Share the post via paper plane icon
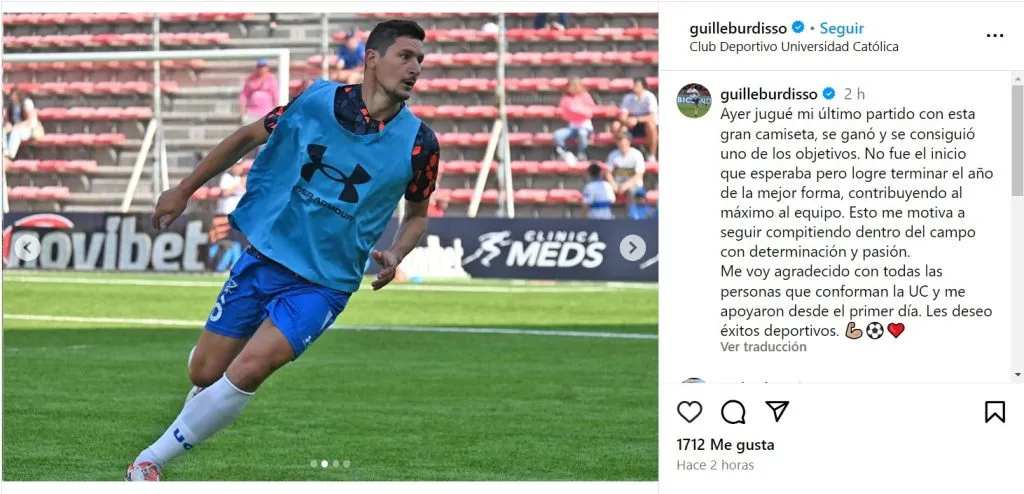This screenshot has width=1024, height=494. pyautogui.click(x=777, y=411)
